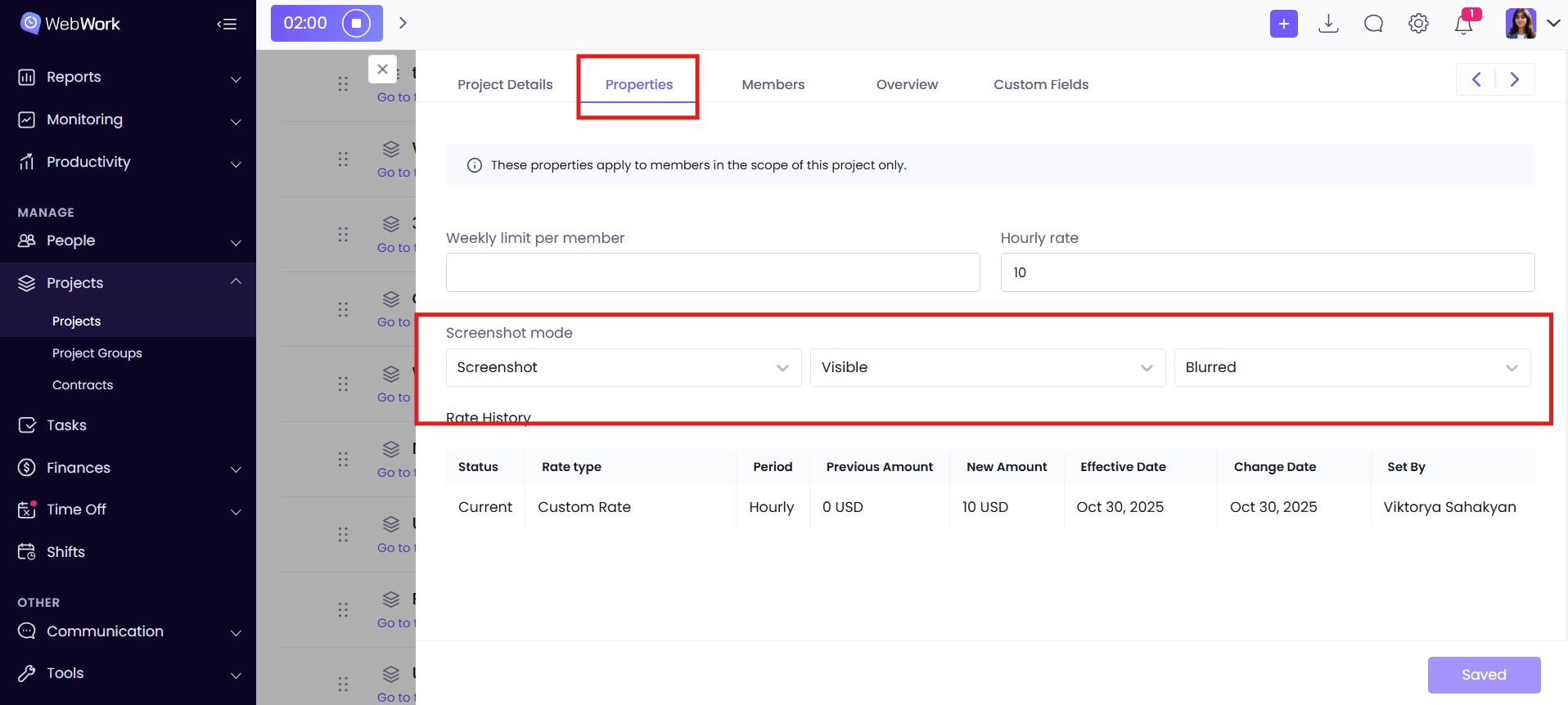1568x705 pixels.
Task: Click the Saved button
Action: 1483,675
